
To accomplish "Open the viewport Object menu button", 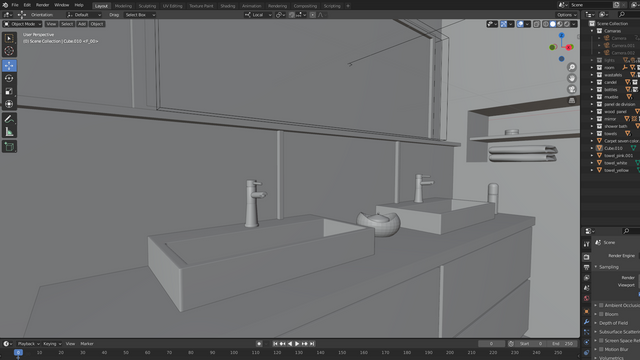I will pyautogui.click(x=97, y=24).
